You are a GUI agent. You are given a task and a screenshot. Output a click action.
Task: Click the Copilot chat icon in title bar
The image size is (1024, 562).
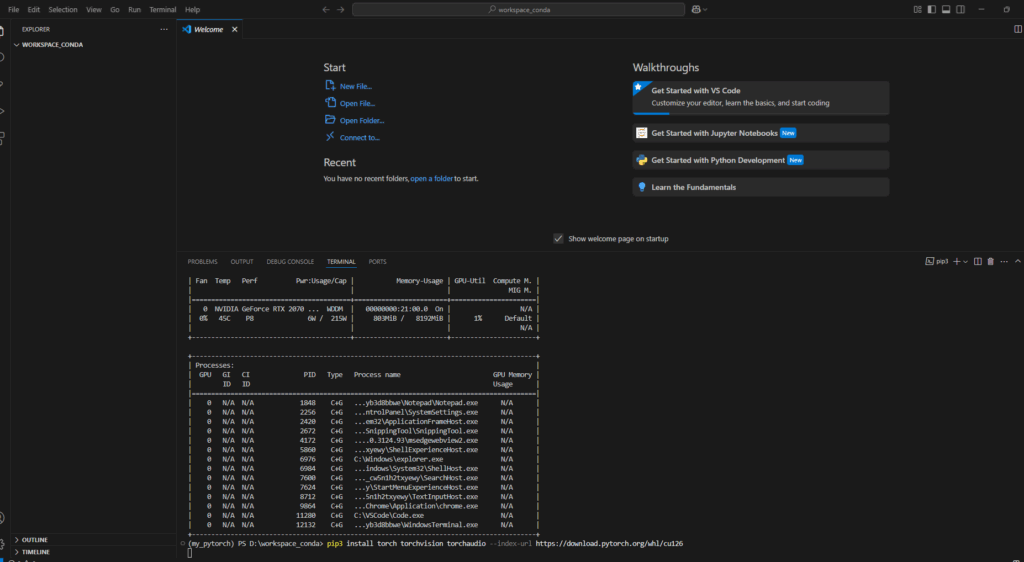click(x=696, y=9)
